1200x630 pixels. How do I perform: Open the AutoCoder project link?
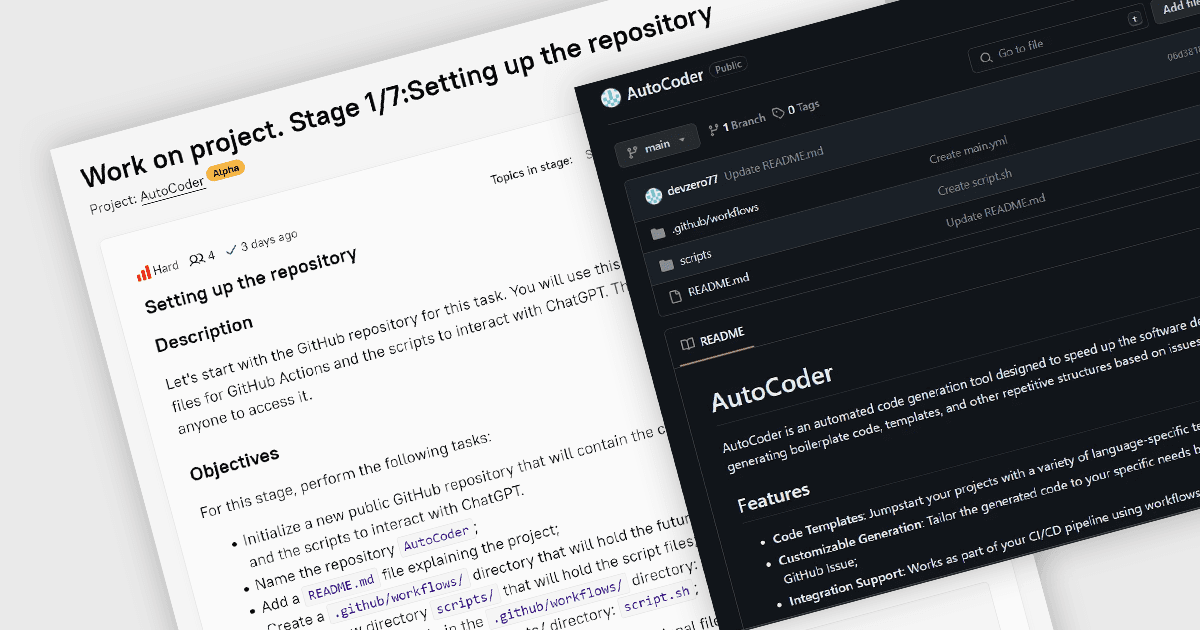pyautogui.click(x=173, y=190)
